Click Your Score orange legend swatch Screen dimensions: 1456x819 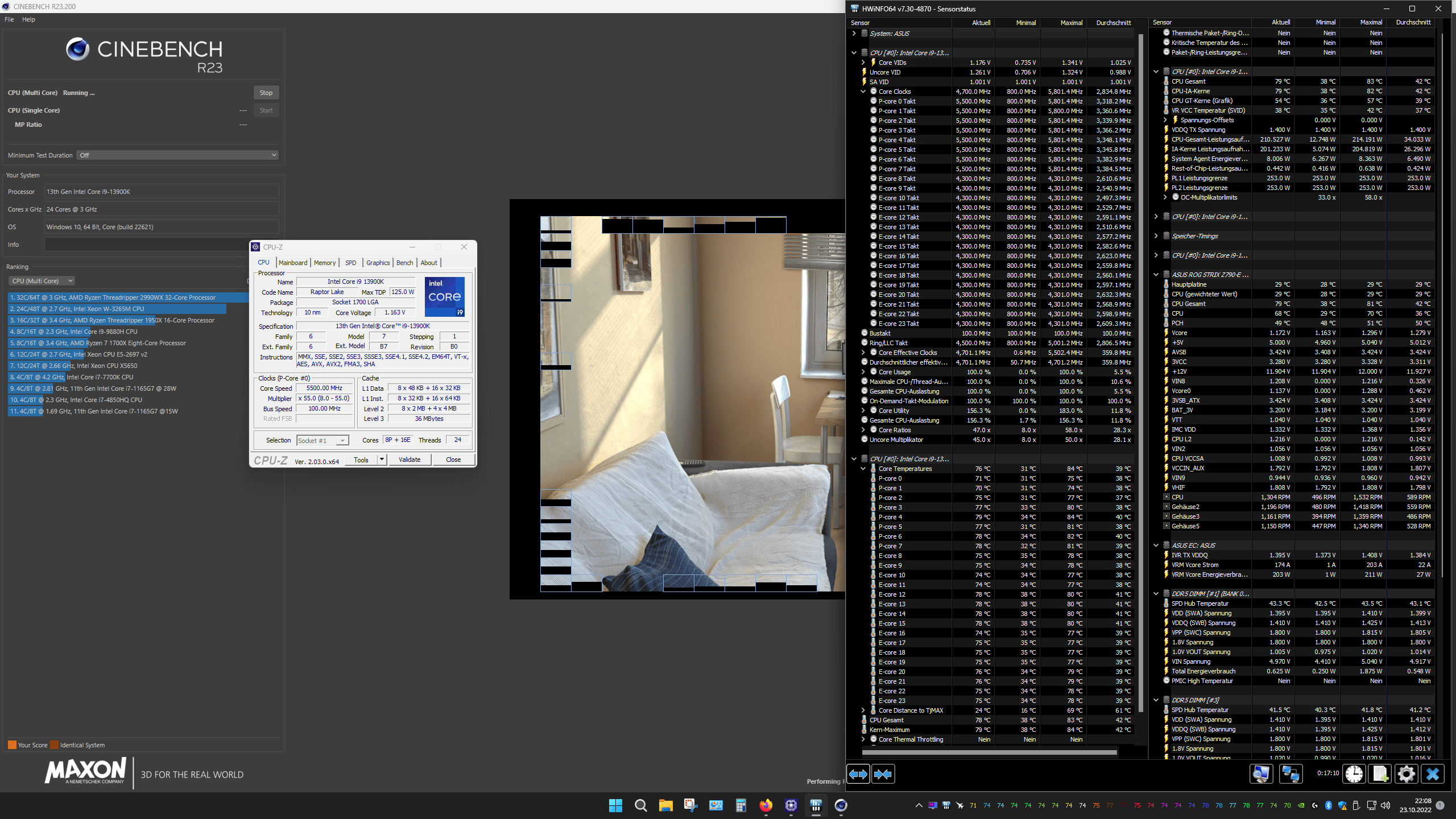(12, 745)
